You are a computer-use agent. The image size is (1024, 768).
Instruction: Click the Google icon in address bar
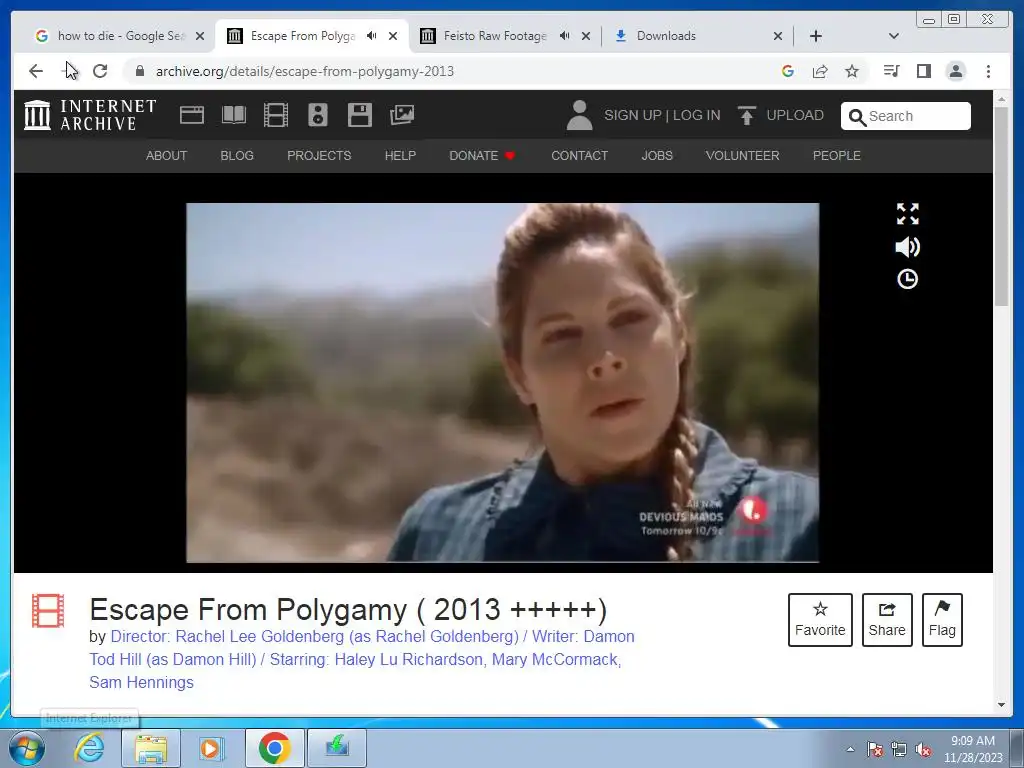point(788,71)
